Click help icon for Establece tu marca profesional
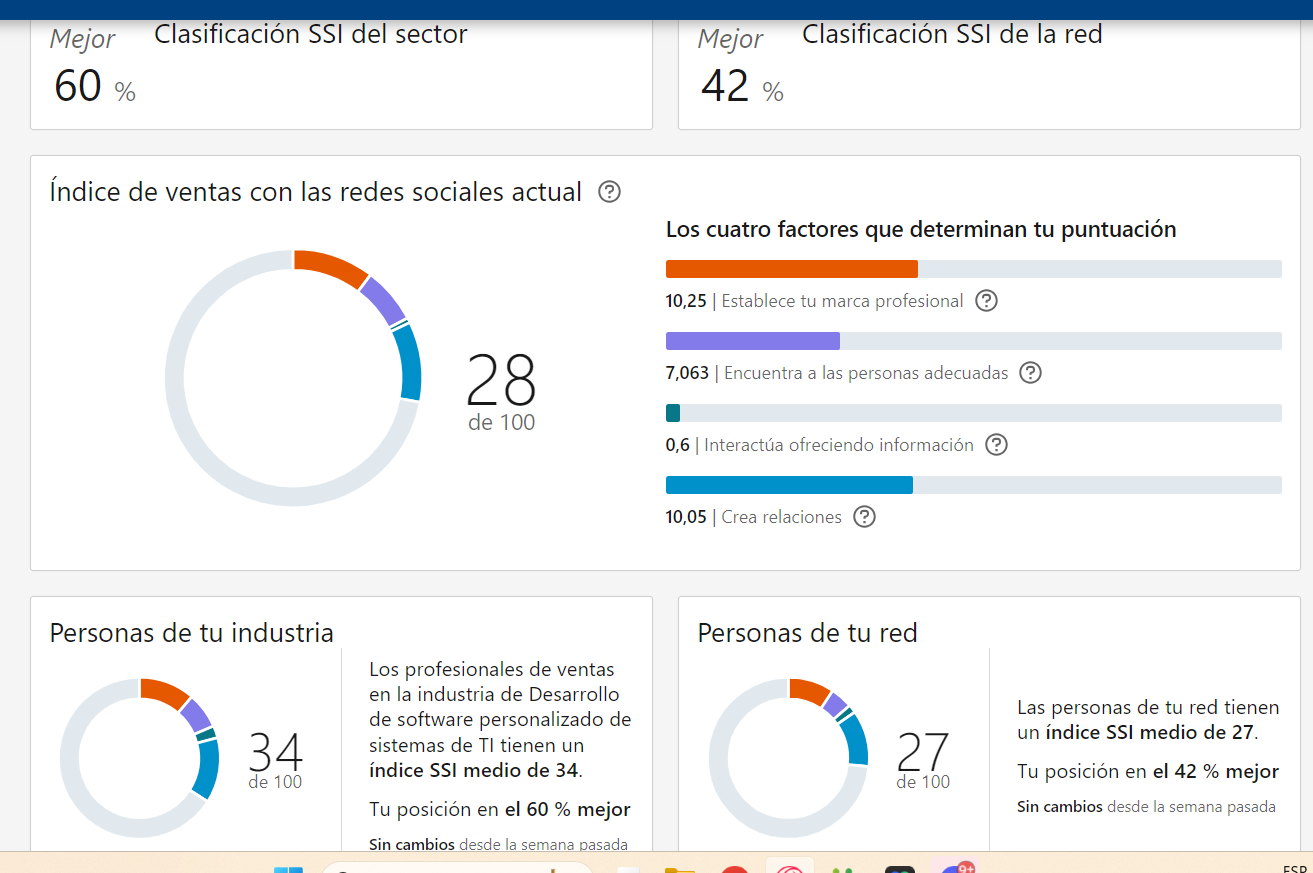Image resolution: width=1313 pixels, height=873 pixels. coord(987,301)
